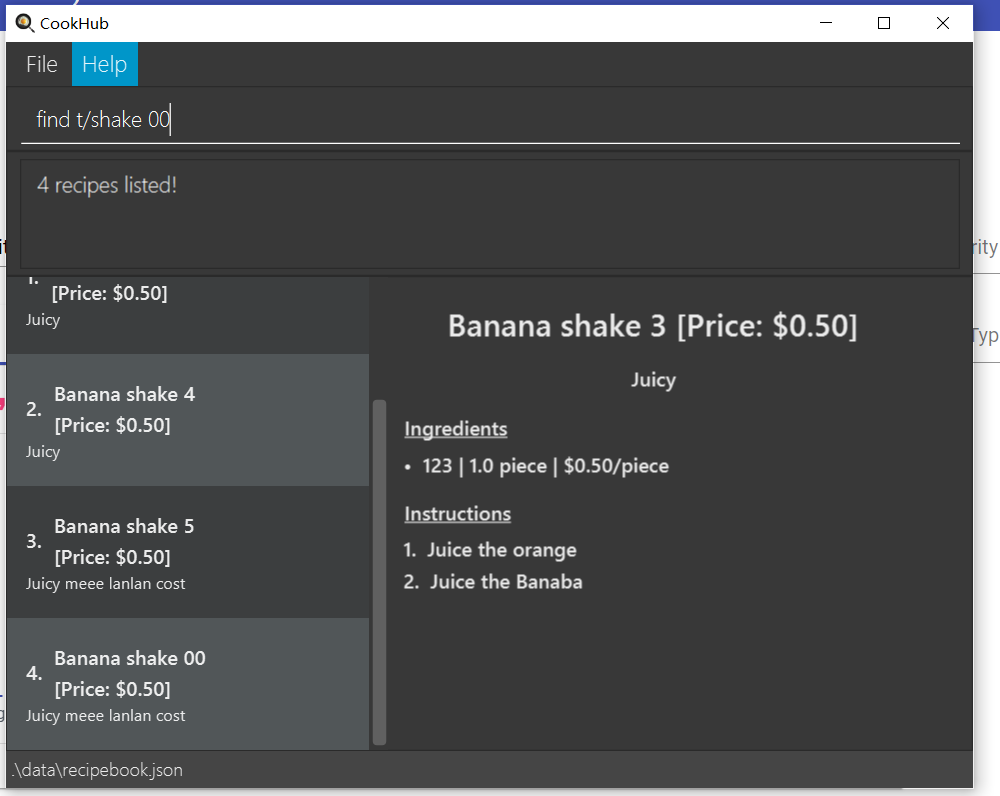
Task: Select the Banana shake 00 recipe card
Action: [188, 684]
